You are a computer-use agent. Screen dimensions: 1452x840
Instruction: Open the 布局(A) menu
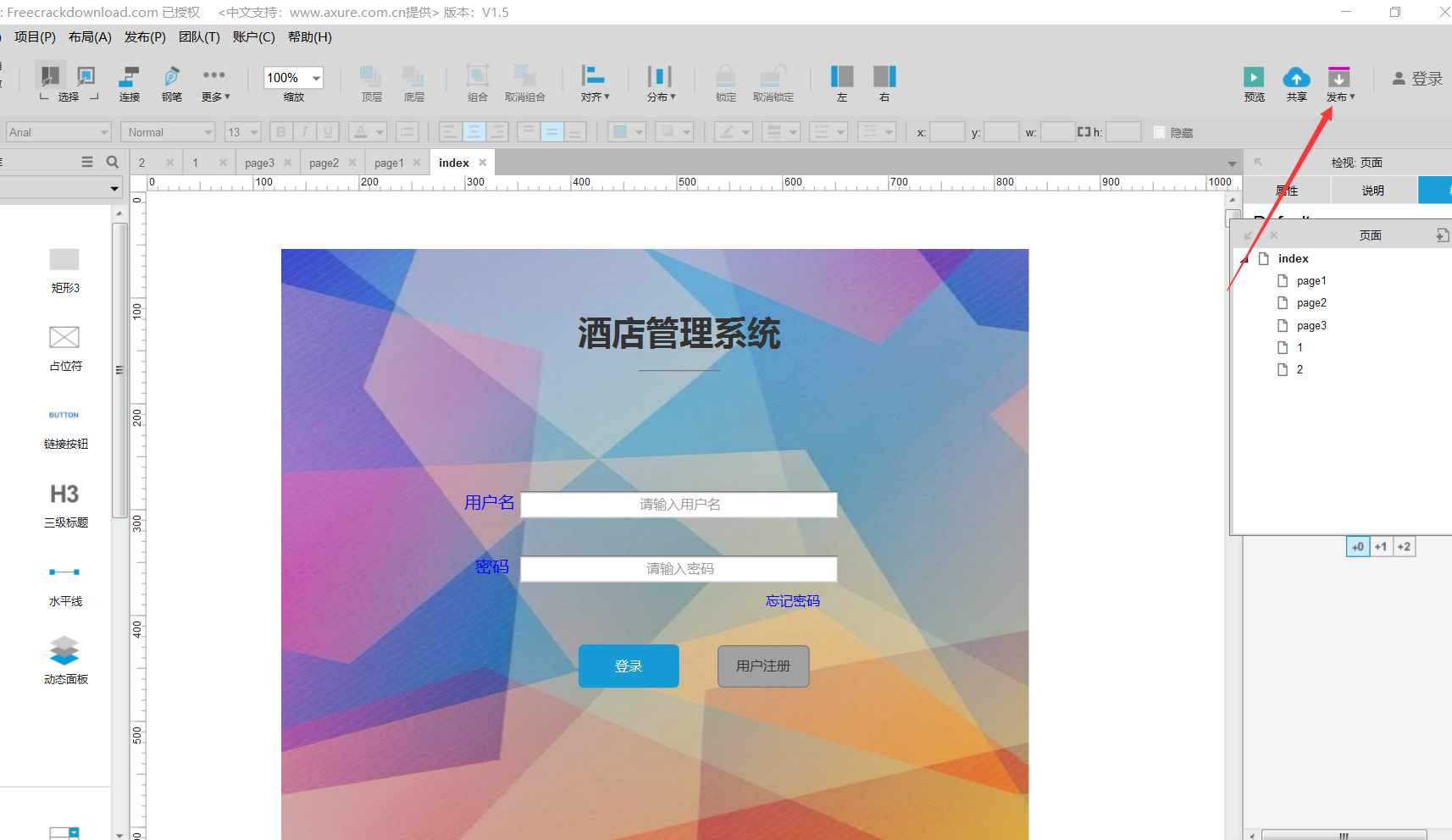coord(90,36)
